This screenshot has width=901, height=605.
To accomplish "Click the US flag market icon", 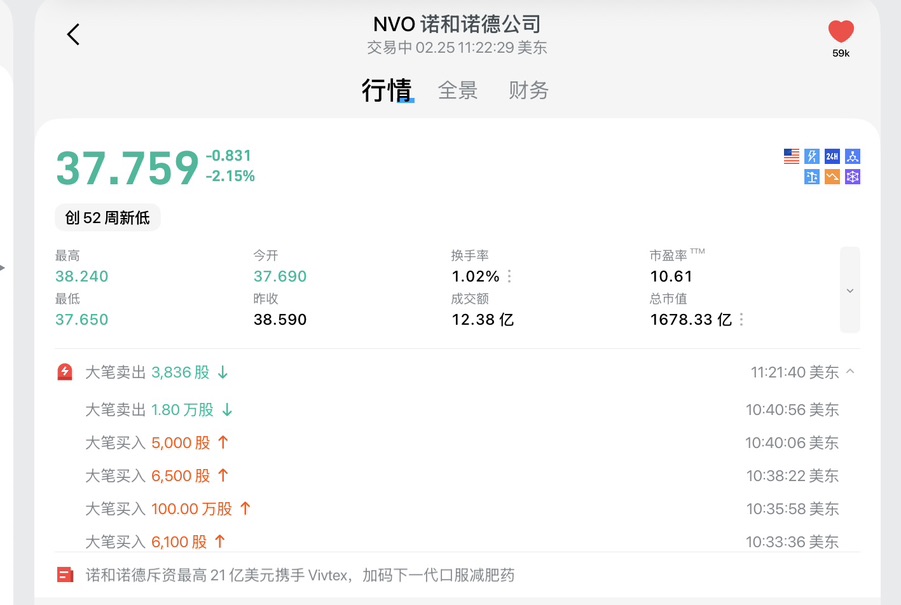I will coord(791,156).
